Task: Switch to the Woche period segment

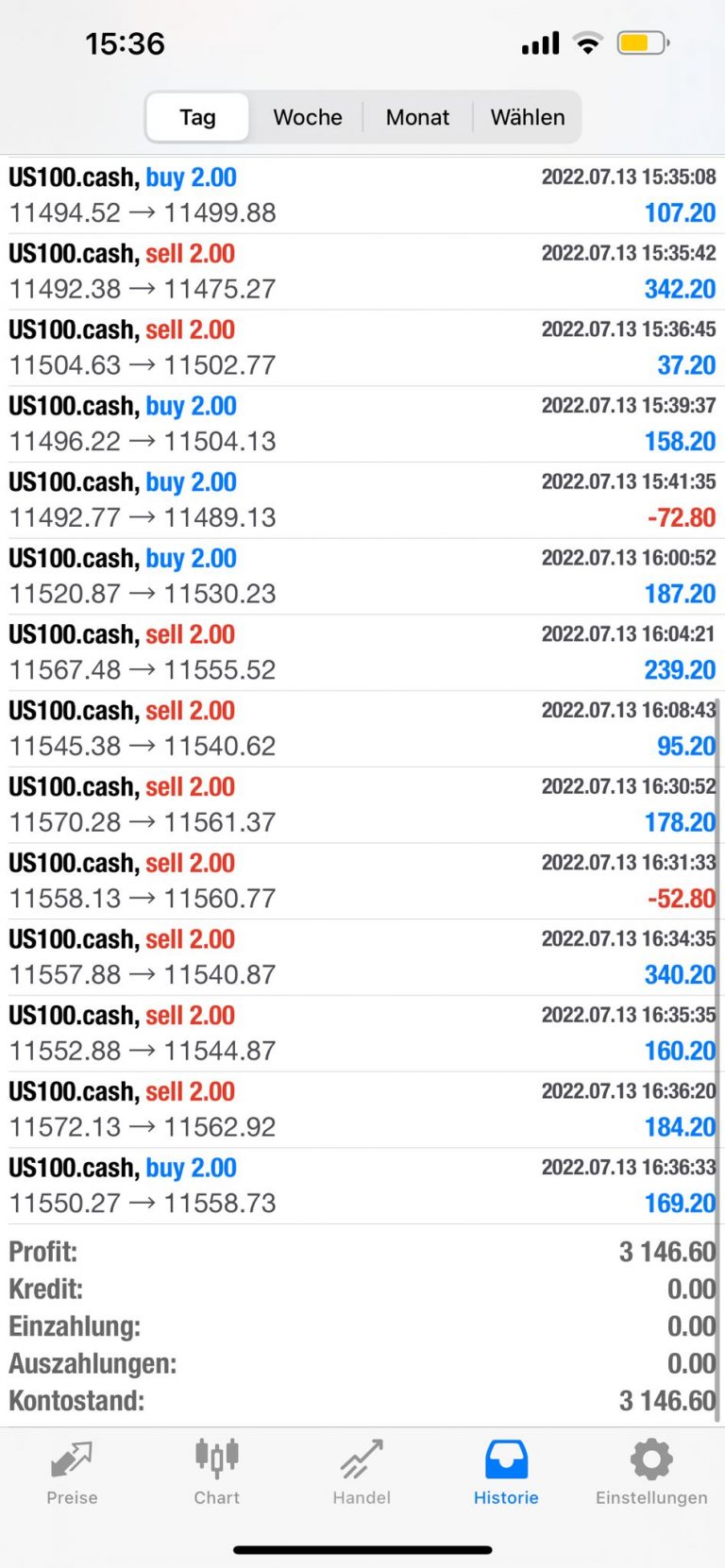Action: click(x=308, y=117)
